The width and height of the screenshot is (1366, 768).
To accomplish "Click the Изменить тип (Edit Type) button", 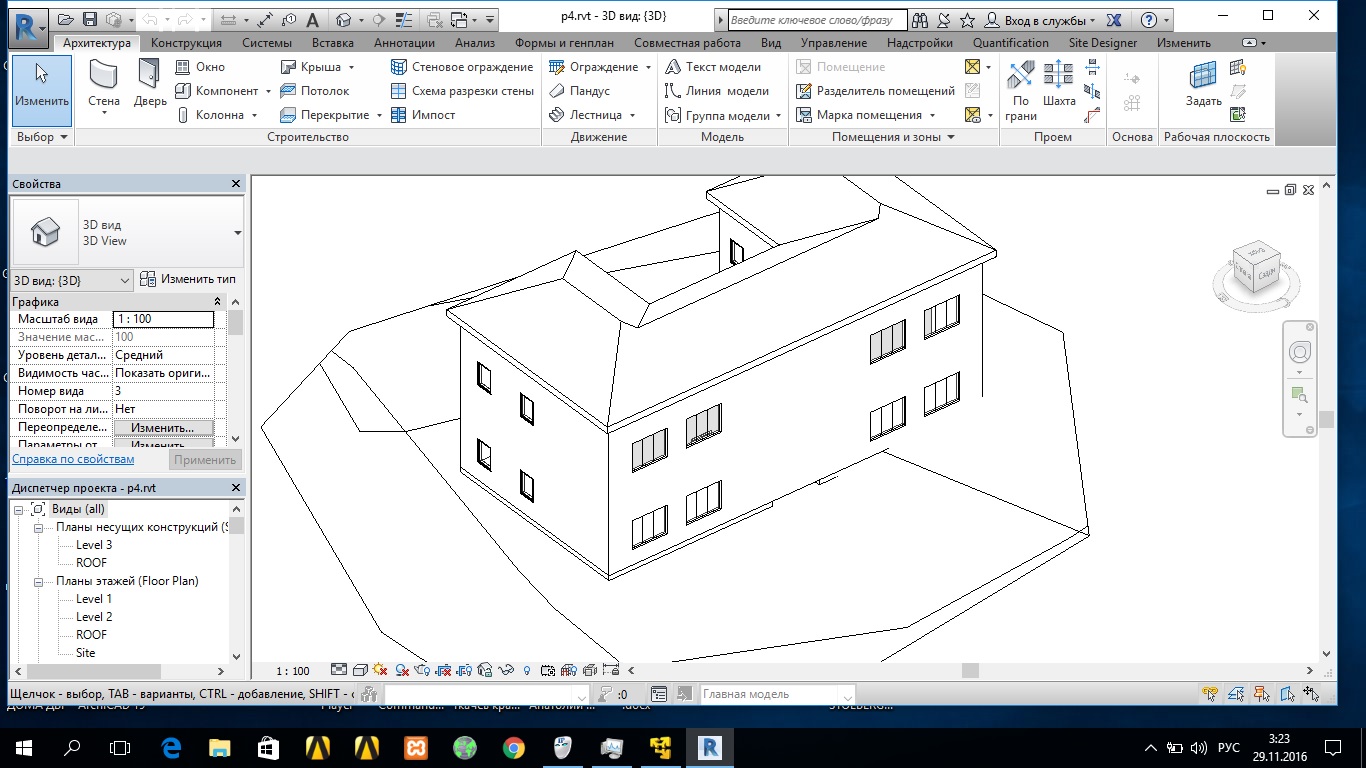I will click(188, 279).
